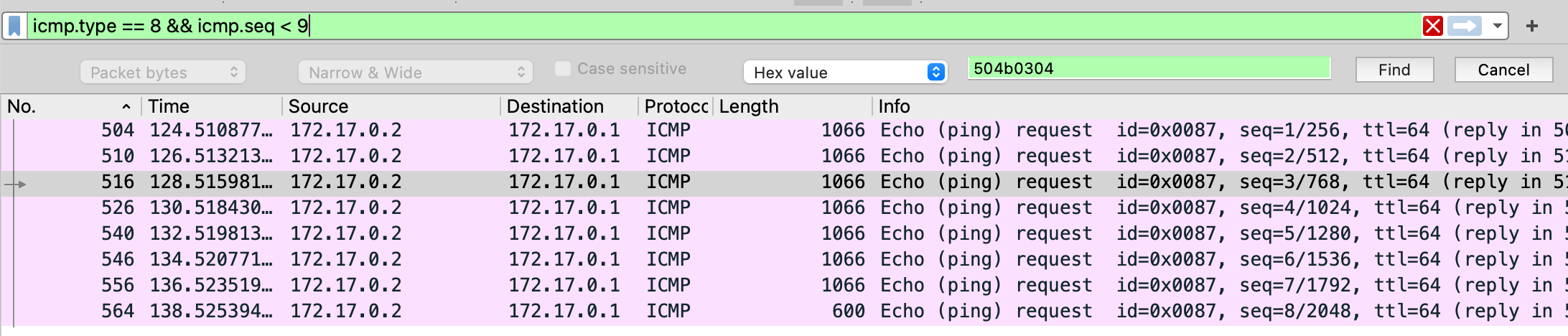This screenshot has width=1568, height=336.
Task: Open the Hex value search type dropdown
Action: coord(846,73)
